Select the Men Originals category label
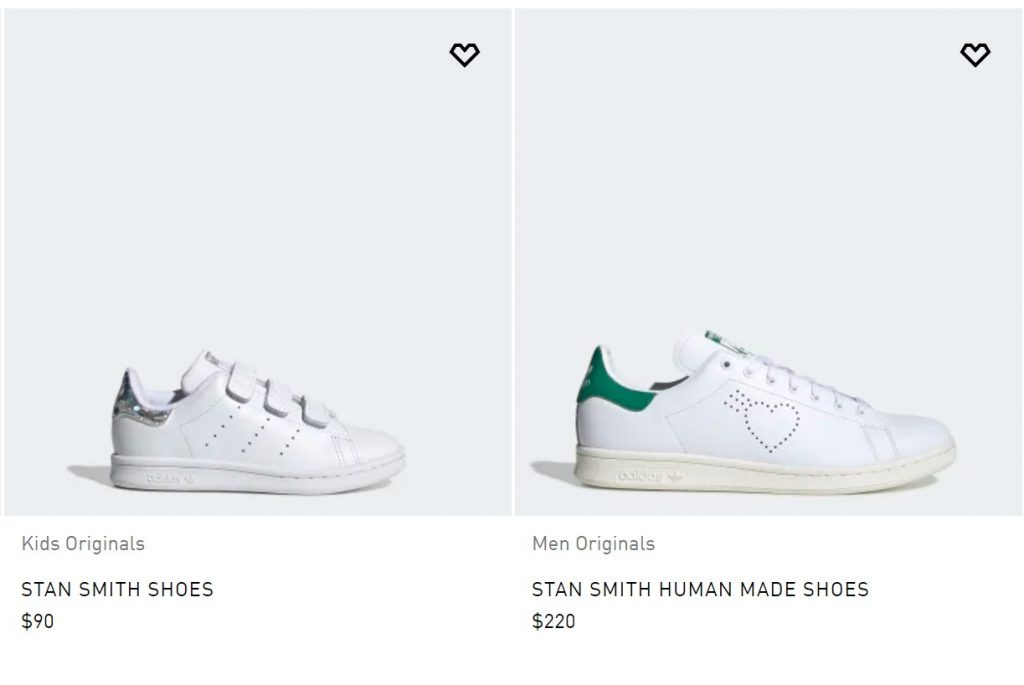 [x=593, y=544]
